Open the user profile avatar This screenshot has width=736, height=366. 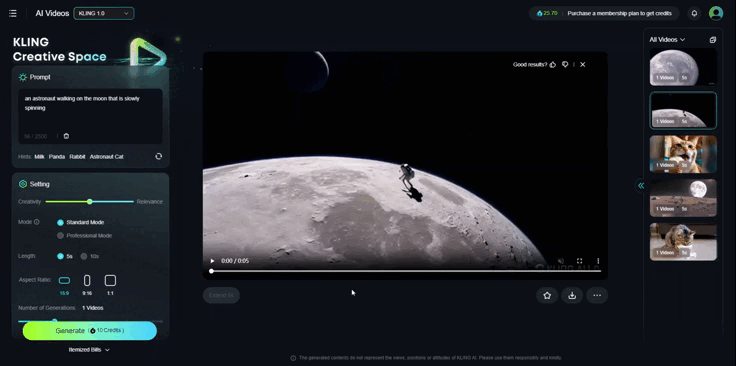pyautogui.click(x=716, y=13)
